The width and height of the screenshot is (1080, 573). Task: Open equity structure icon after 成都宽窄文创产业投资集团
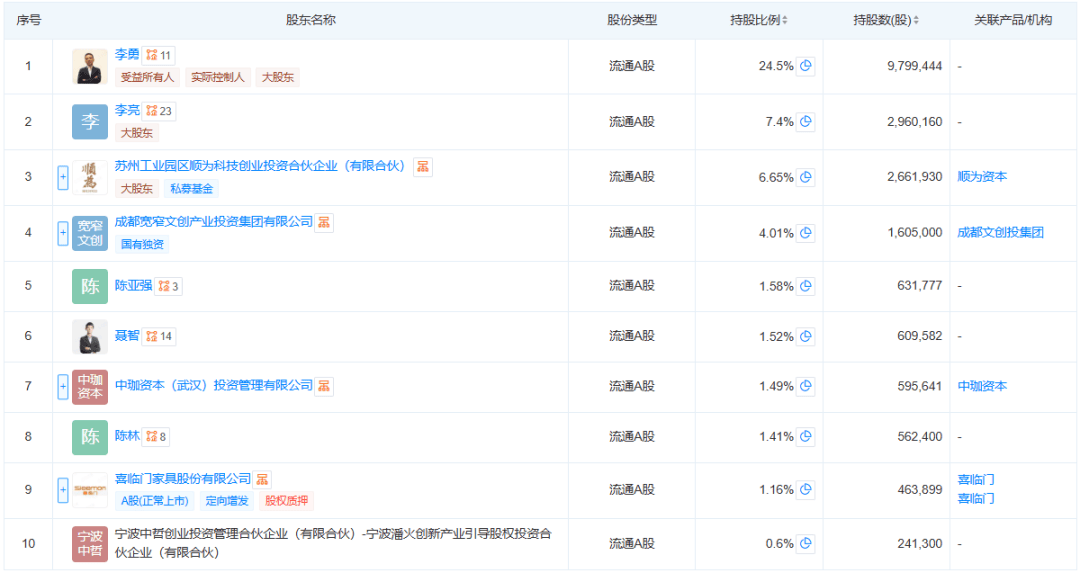point(324,222)
